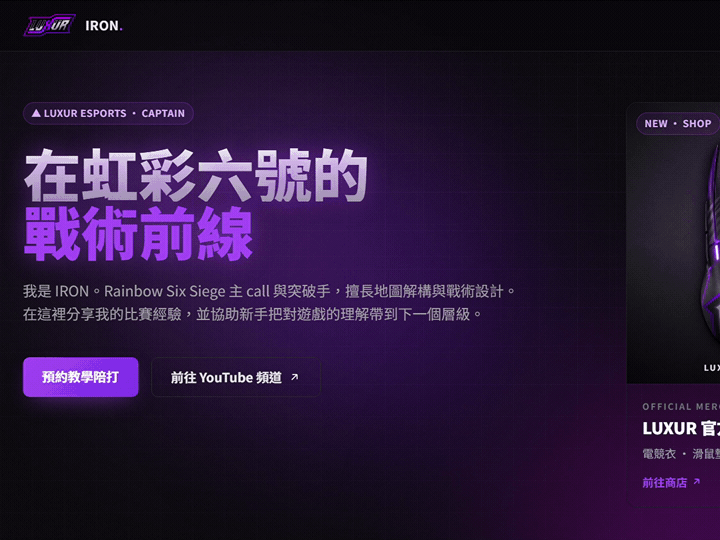720x540 pixels.
Task: Click the OFFICIAL MERCH label
Action: click(x=681, y=407)
